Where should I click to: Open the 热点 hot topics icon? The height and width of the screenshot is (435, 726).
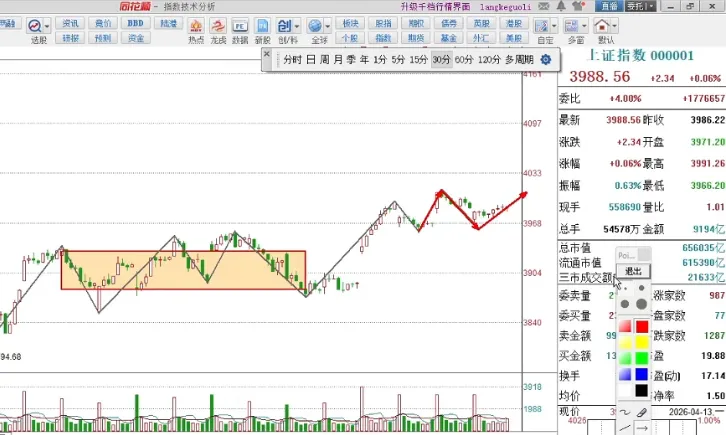[196, 26]
